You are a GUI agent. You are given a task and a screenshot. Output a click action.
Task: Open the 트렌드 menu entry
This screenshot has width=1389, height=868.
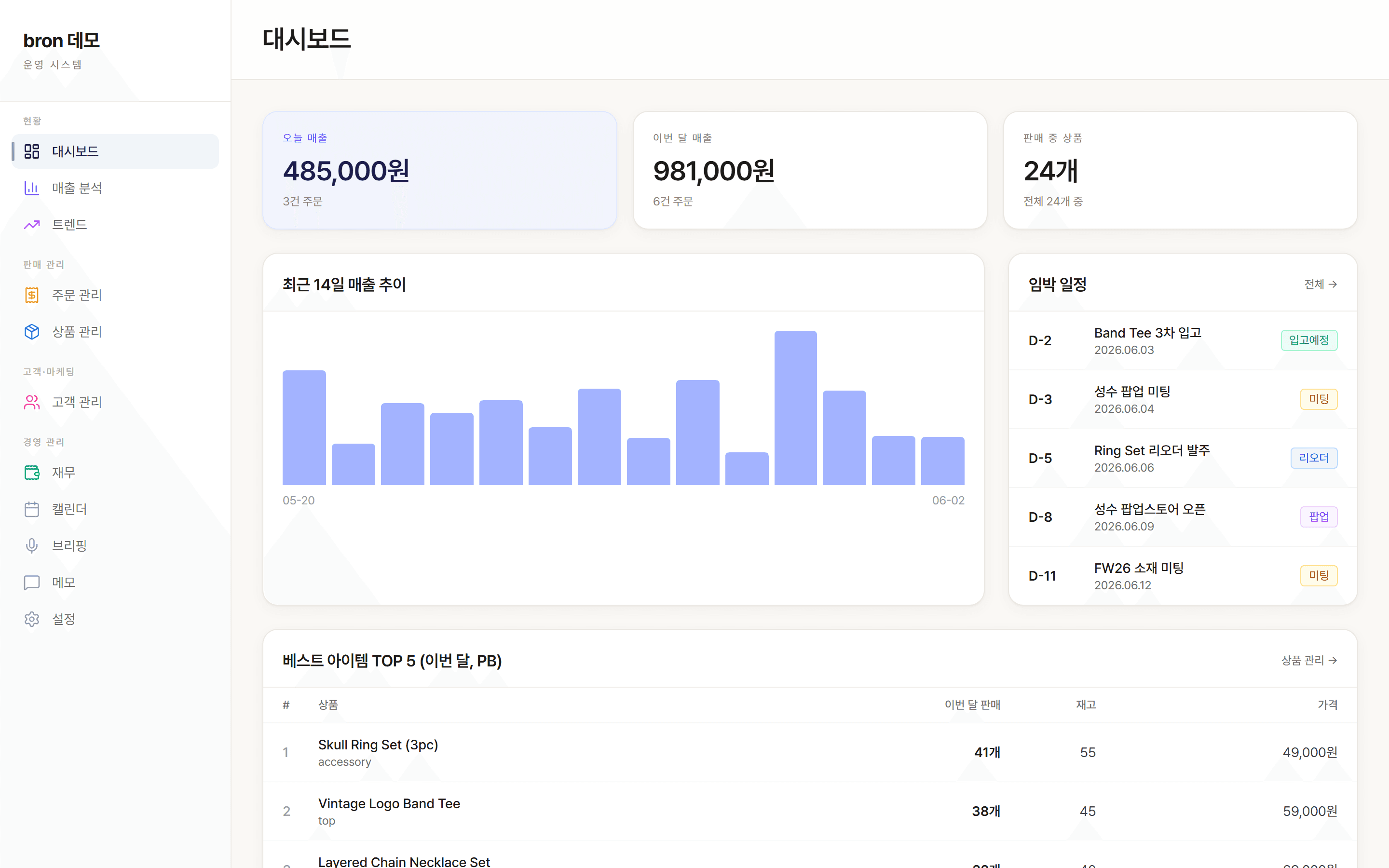[x=115, y=224]
